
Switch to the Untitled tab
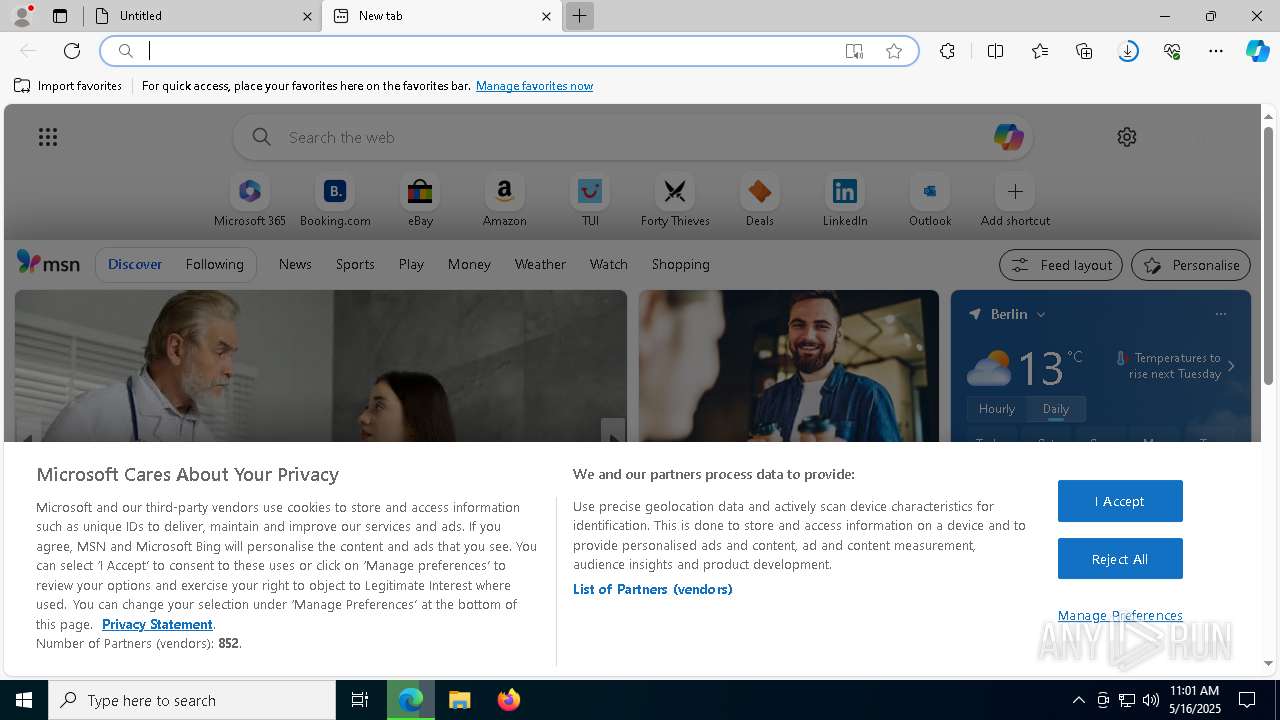click(x=204, y=16)
